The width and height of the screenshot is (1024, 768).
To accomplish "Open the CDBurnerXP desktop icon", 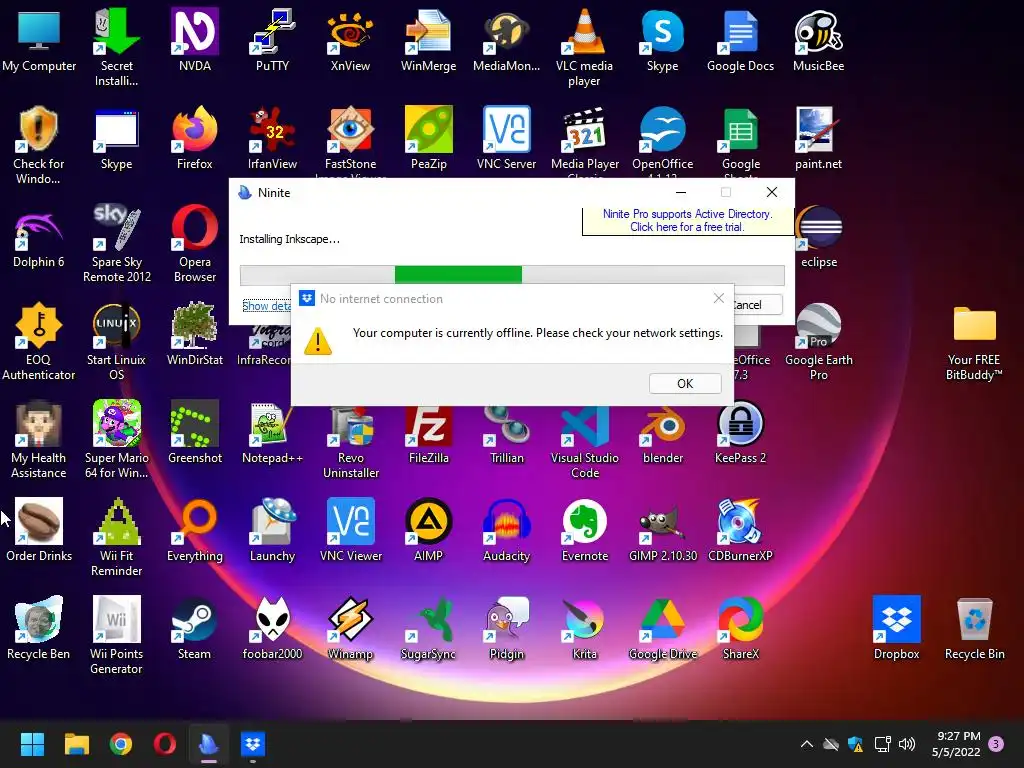I will 741,530.
